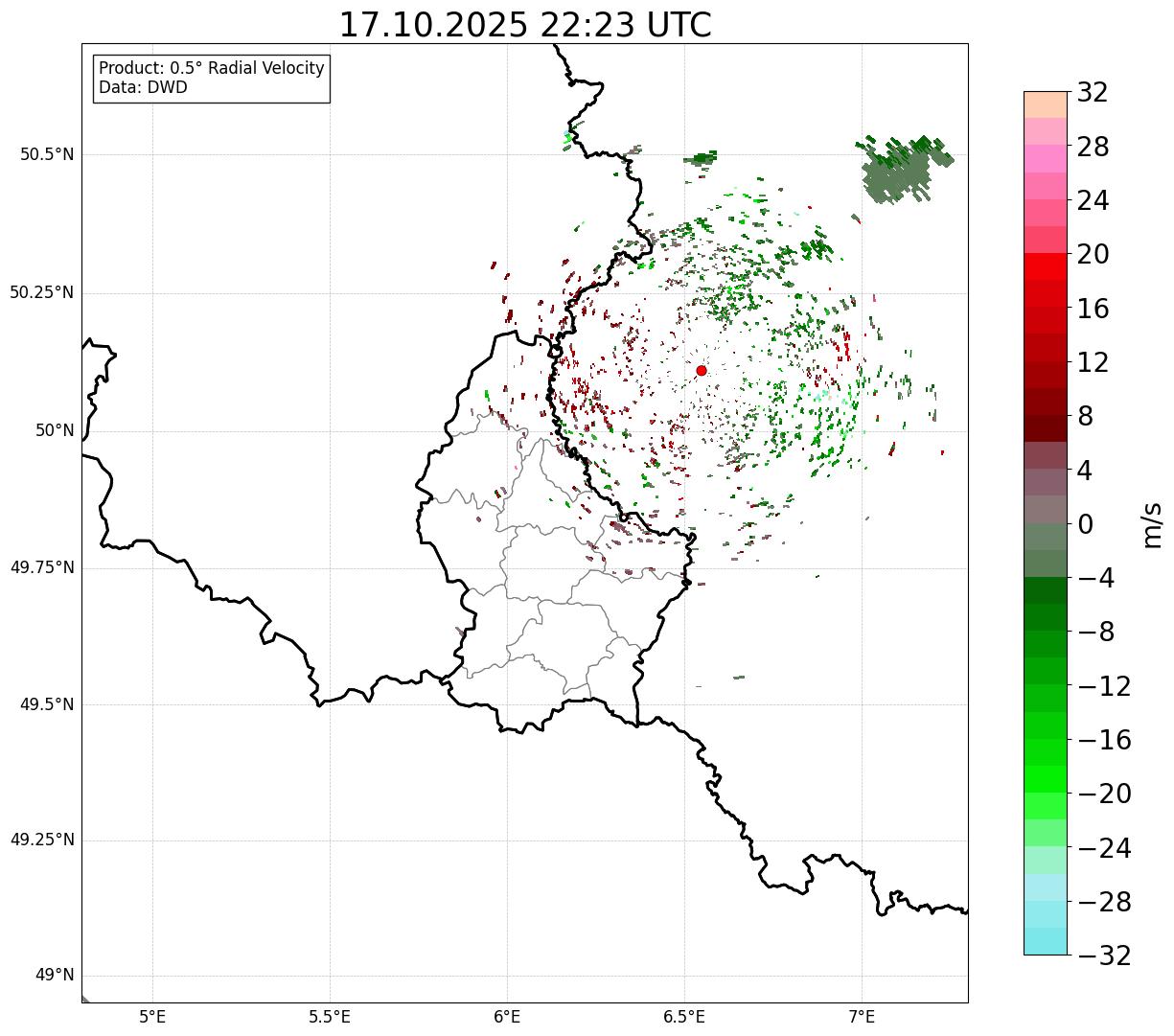Click the colorbar tick label −24

1104,848
